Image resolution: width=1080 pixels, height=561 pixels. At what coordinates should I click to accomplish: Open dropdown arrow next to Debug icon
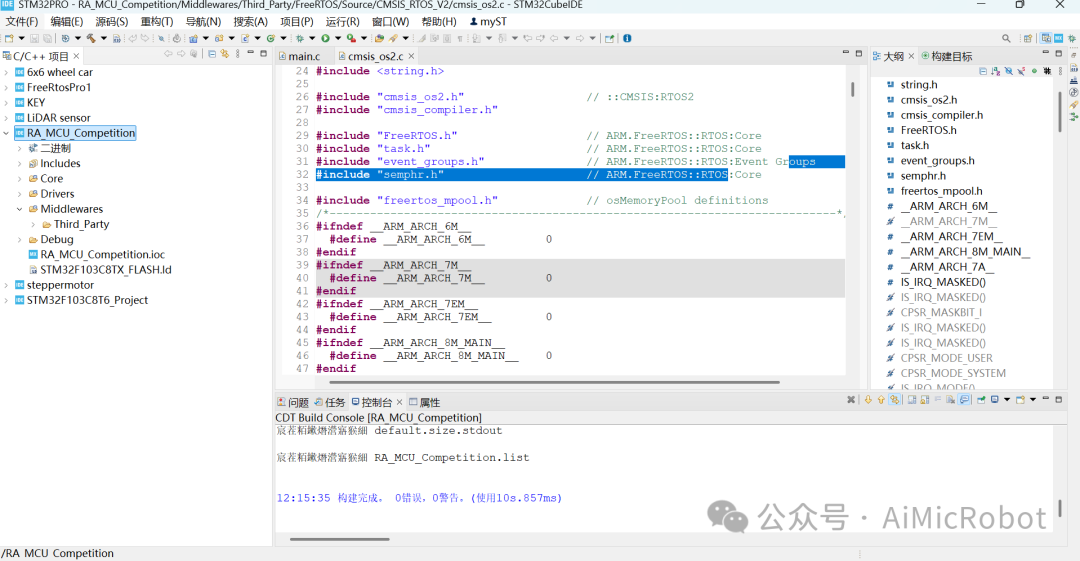pyautogui.click(x=312, y=39)
